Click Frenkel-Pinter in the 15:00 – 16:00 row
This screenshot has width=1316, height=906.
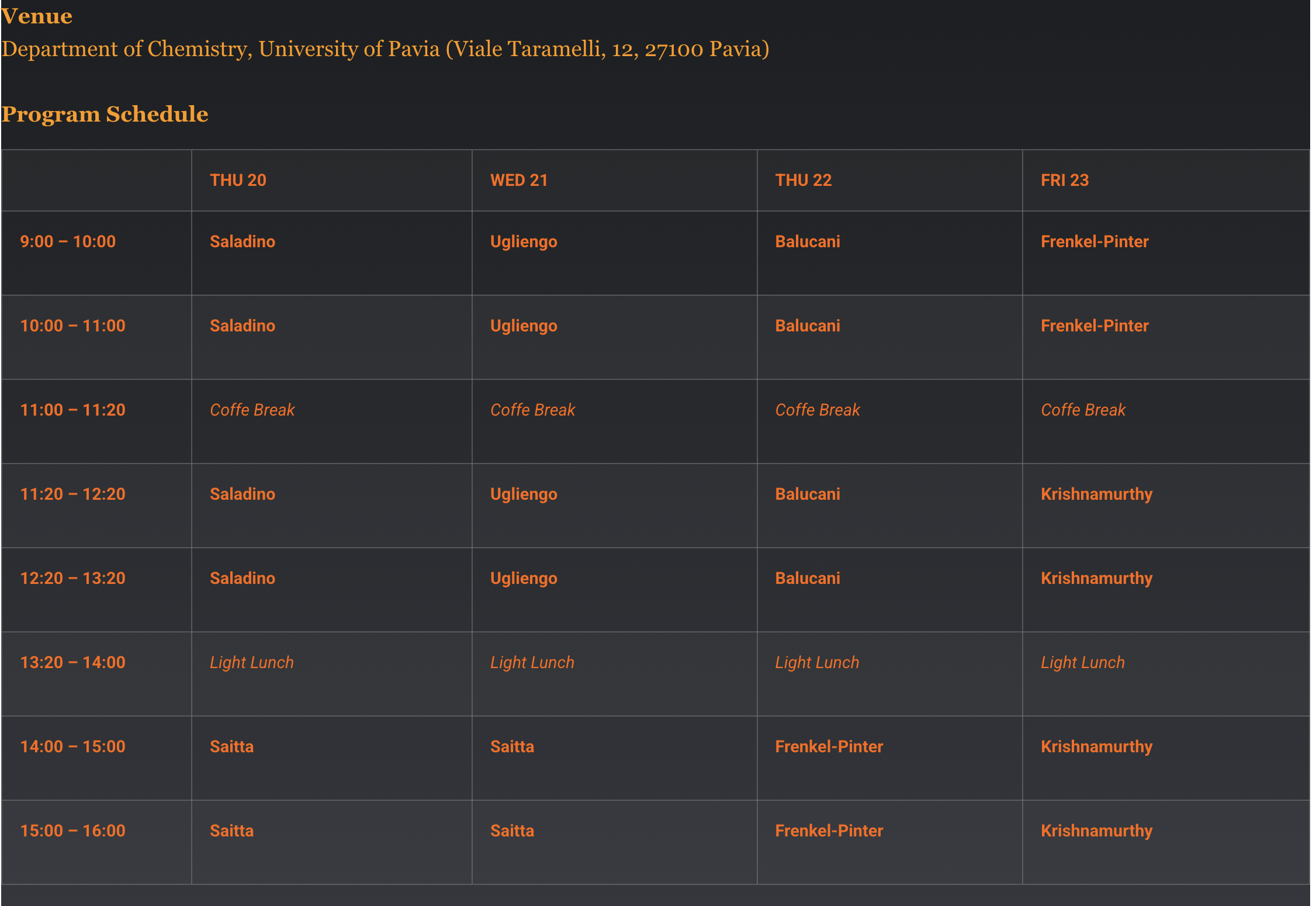coord(829,831)
